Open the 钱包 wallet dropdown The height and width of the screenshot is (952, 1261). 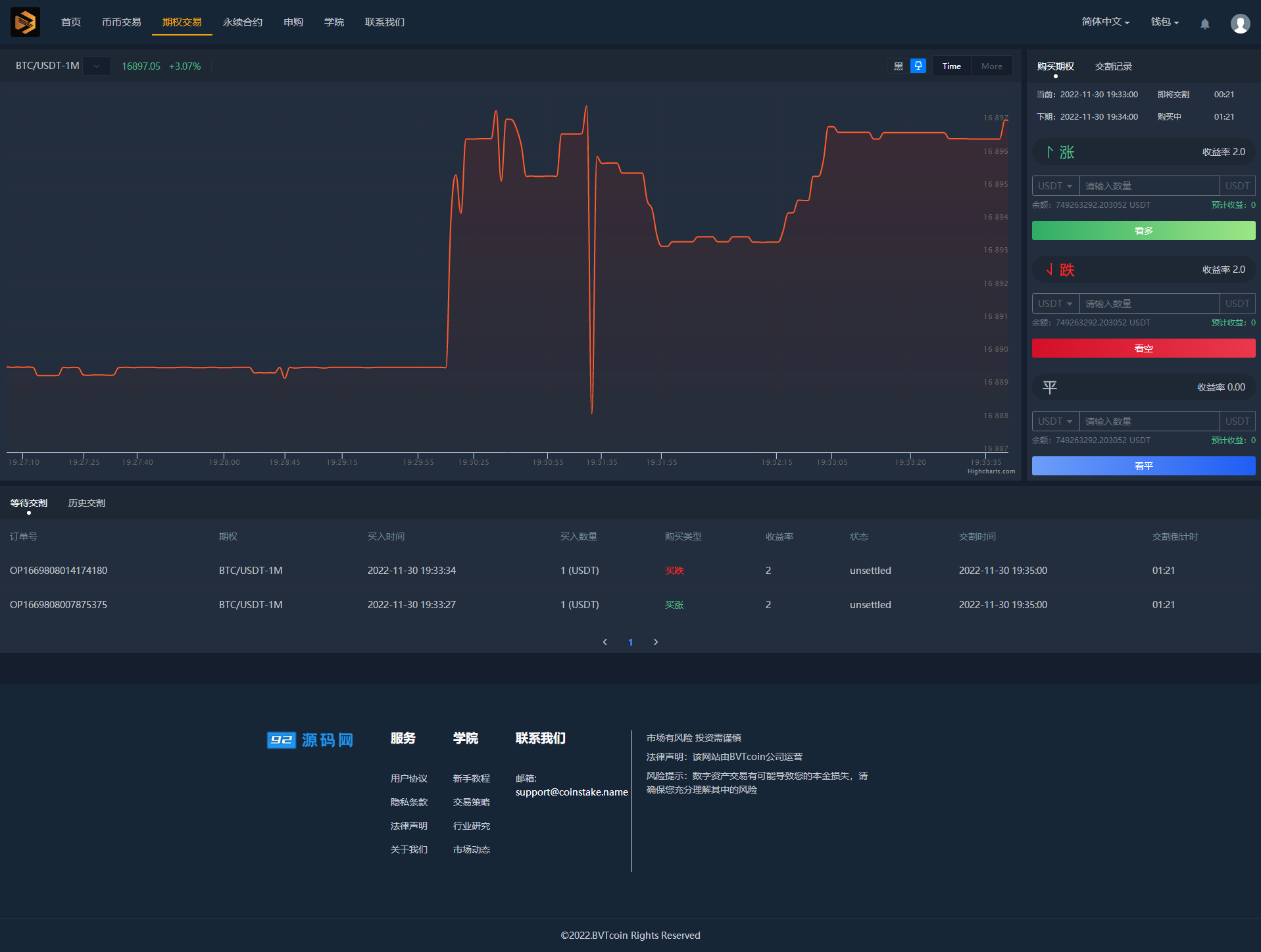1164,22
